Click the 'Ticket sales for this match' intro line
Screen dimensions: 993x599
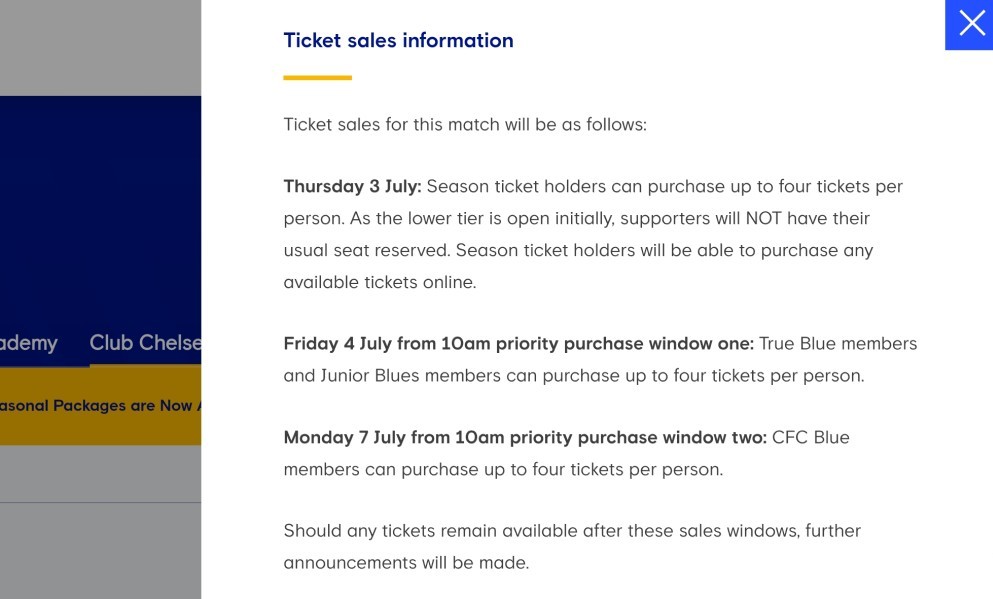coord(465,124)
